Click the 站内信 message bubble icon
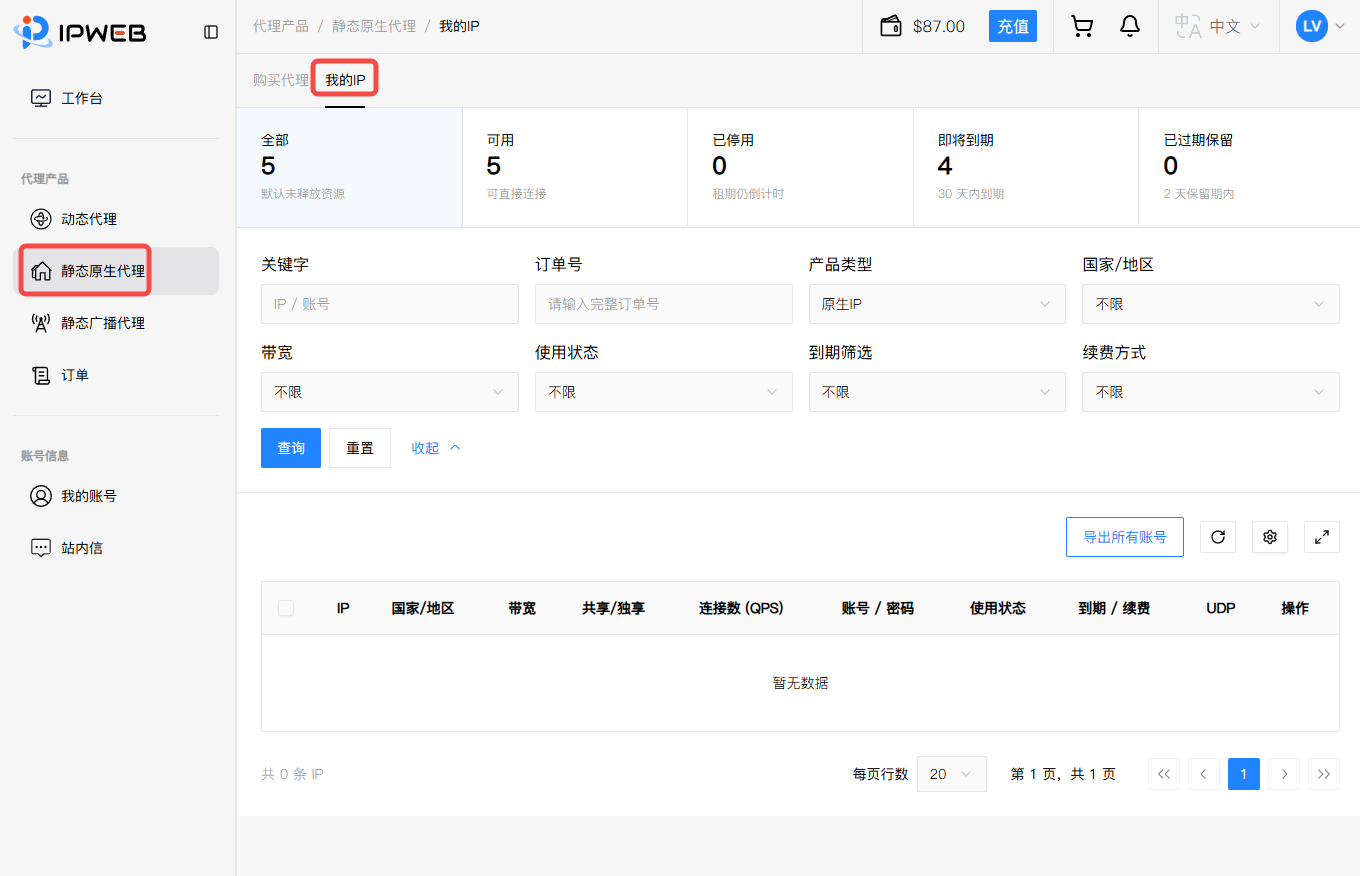Viewport: 1360px width, 876px height. pos(41,548)
